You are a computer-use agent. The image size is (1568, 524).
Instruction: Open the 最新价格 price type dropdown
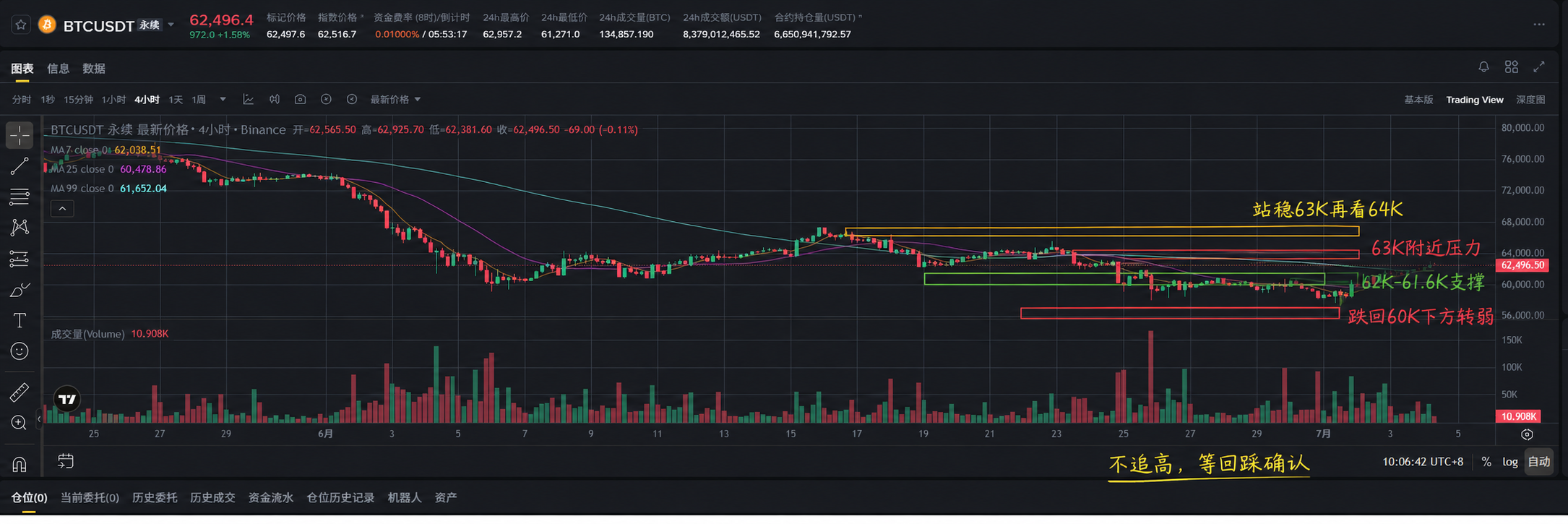[395, 100]
